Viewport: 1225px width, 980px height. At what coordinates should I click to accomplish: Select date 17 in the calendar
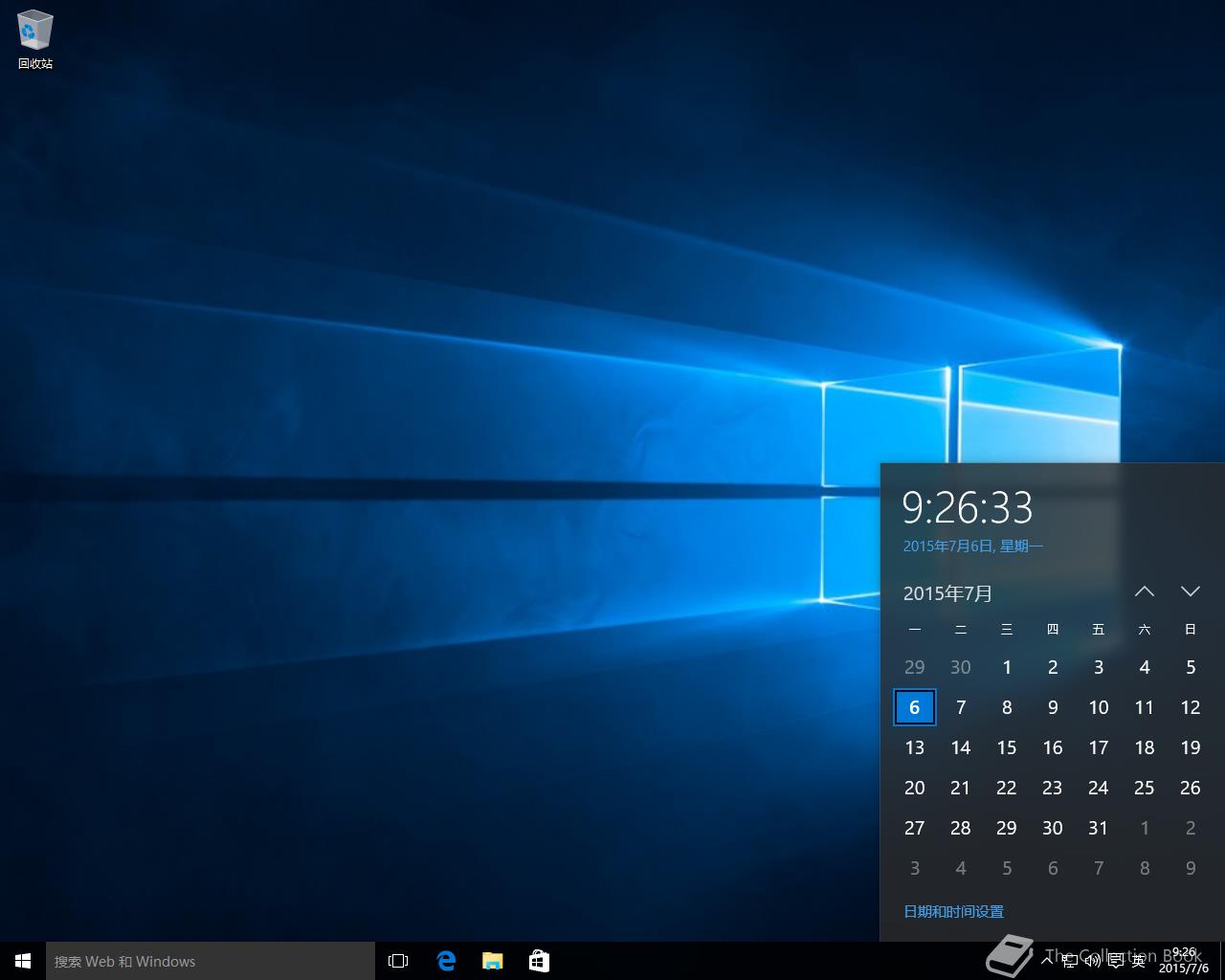coord(1099,747)
